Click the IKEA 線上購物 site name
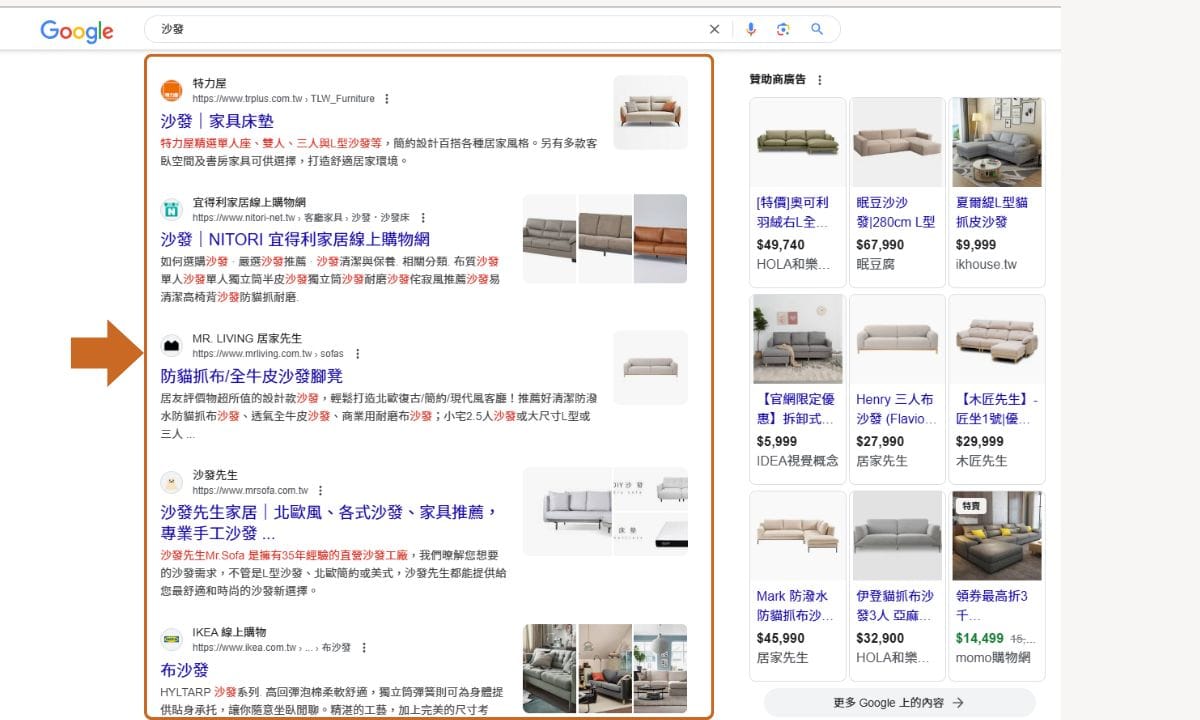This screenshot has height=720, width=1200. [229, 632]
